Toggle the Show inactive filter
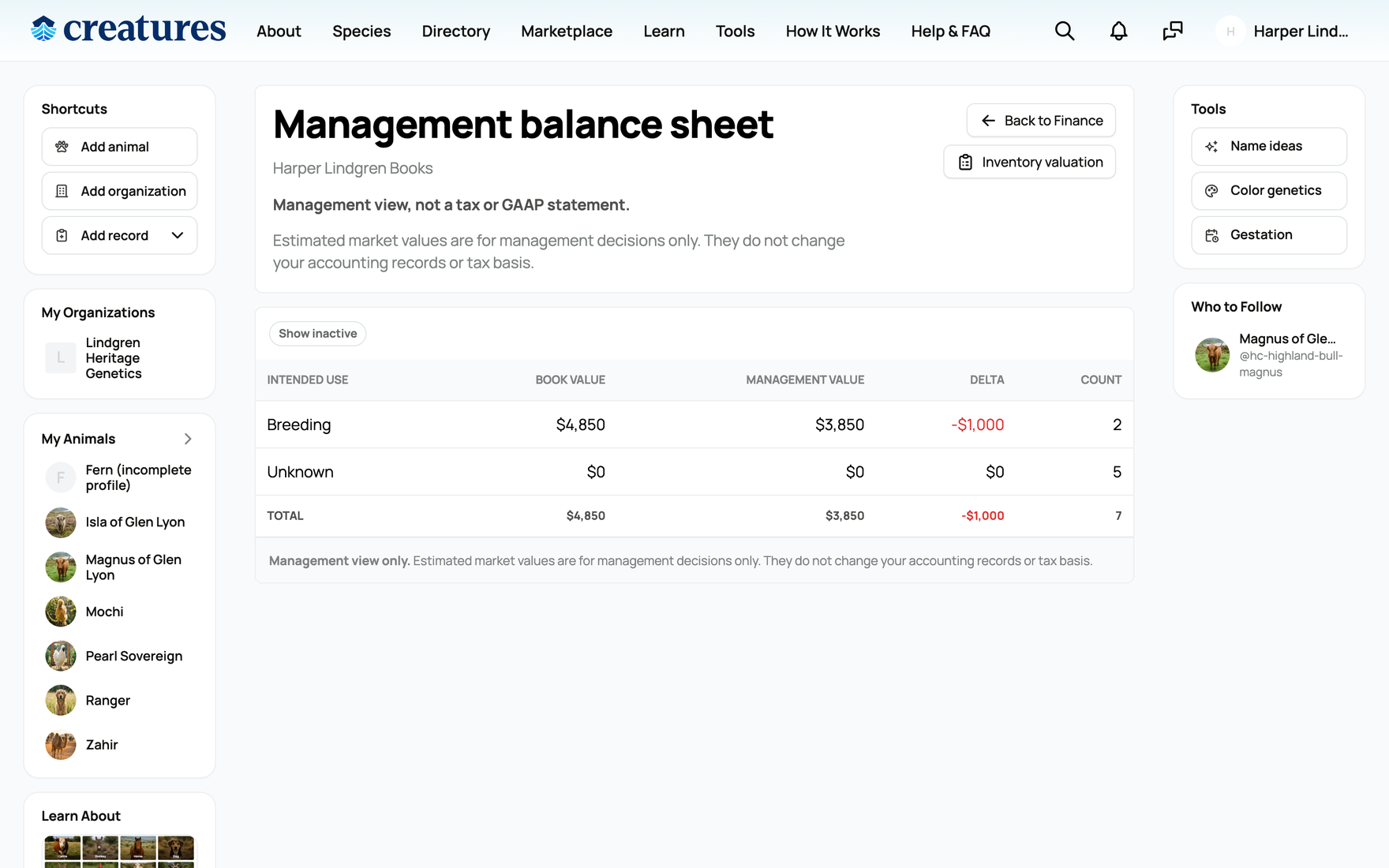Image resolution: width=1389 pixels, height=868 pixels. pyautogui.click(x=317, y=334)
